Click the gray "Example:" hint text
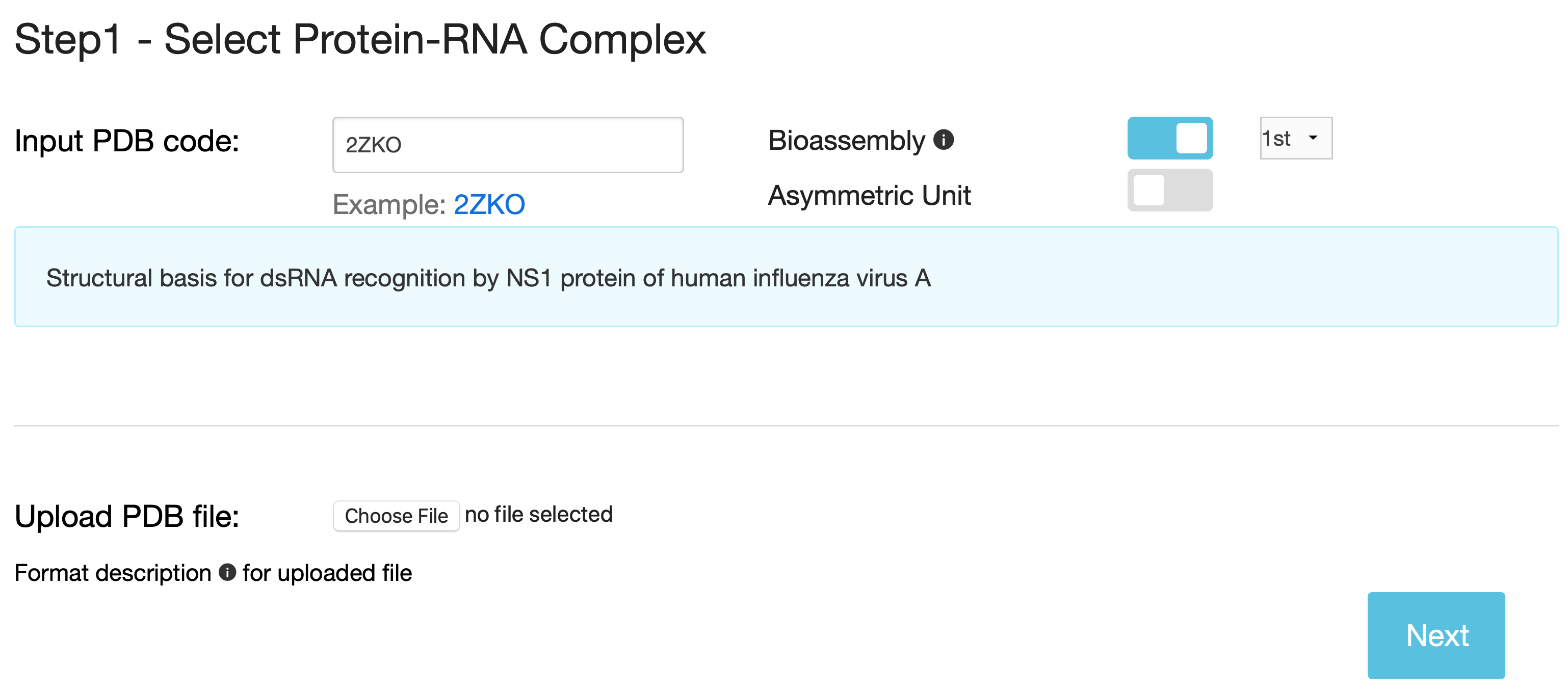Screen dimensions: 1568x693 (389, 204)
